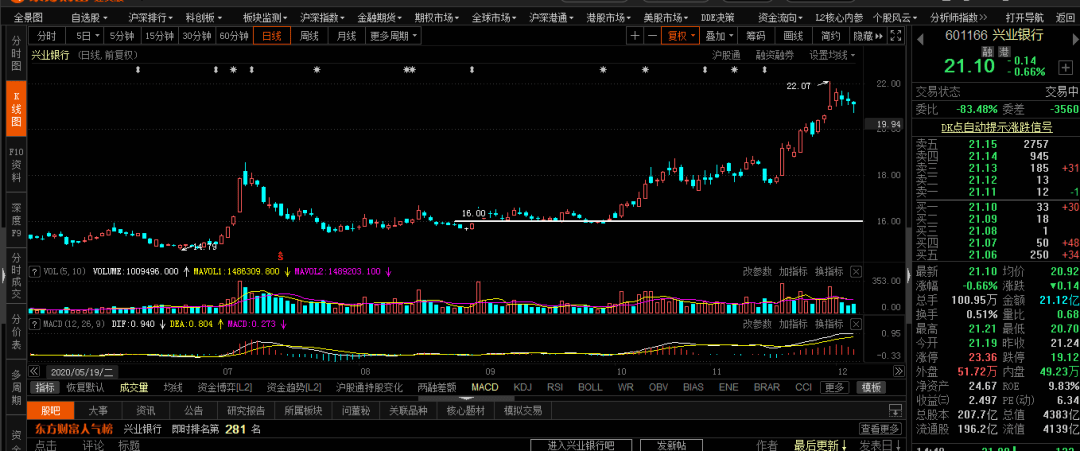Screen dimensions: 1080x451
Task: Switch to 分时 period
Action: 47,36
